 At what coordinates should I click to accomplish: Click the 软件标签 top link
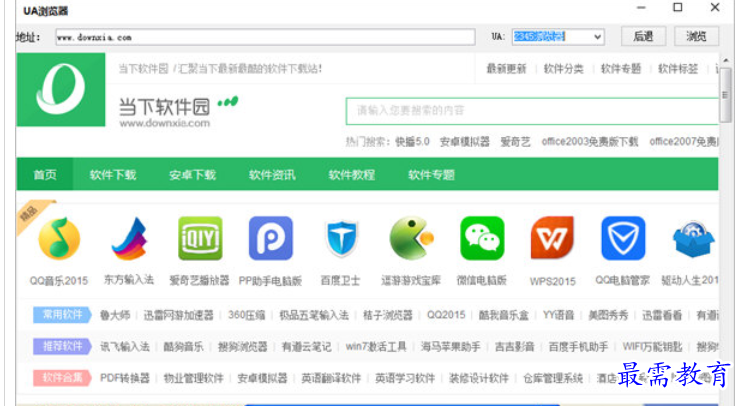678,69
